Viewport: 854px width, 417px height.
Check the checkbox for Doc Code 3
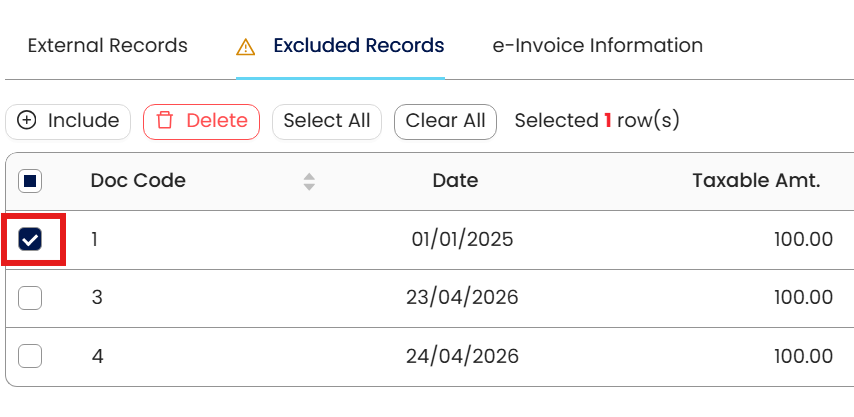tap(30, 297)
